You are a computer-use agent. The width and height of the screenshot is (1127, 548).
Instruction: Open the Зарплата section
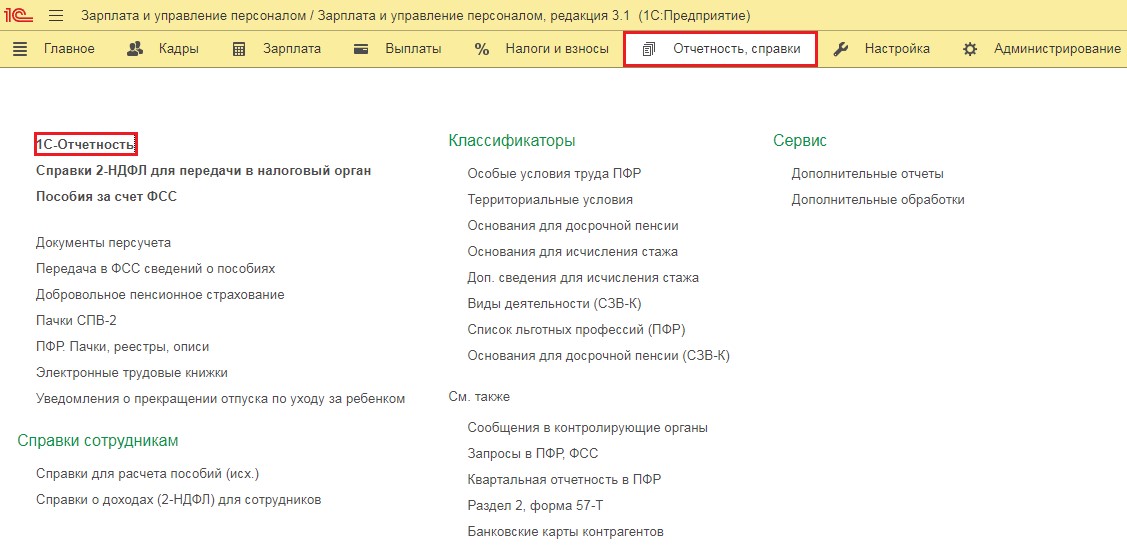pos(292,49)
